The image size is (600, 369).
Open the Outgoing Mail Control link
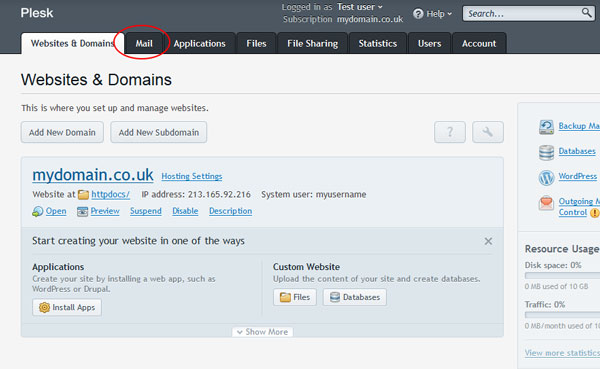(x=579, y=207)
